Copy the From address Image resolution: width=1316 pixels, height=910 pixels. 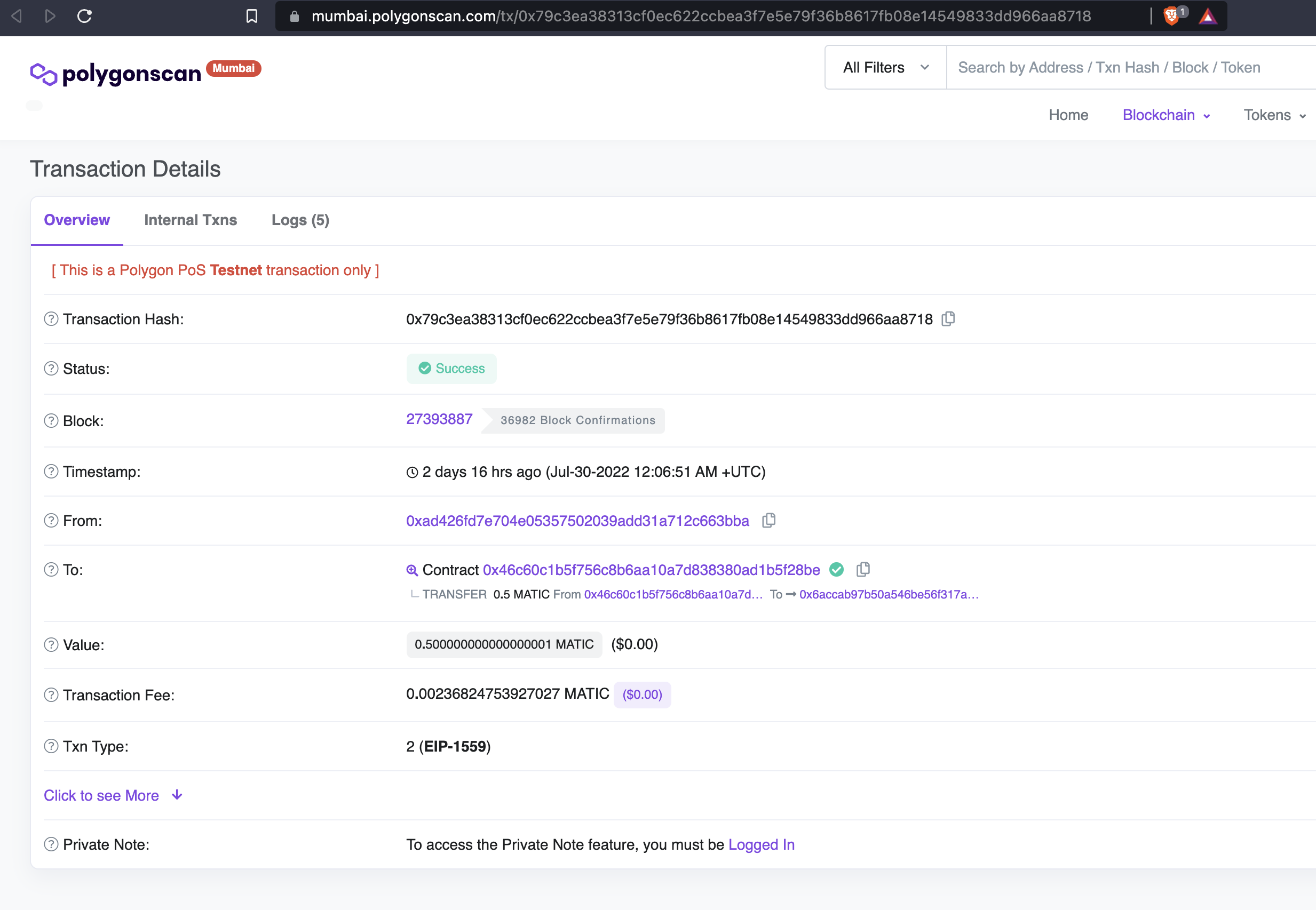768,521
